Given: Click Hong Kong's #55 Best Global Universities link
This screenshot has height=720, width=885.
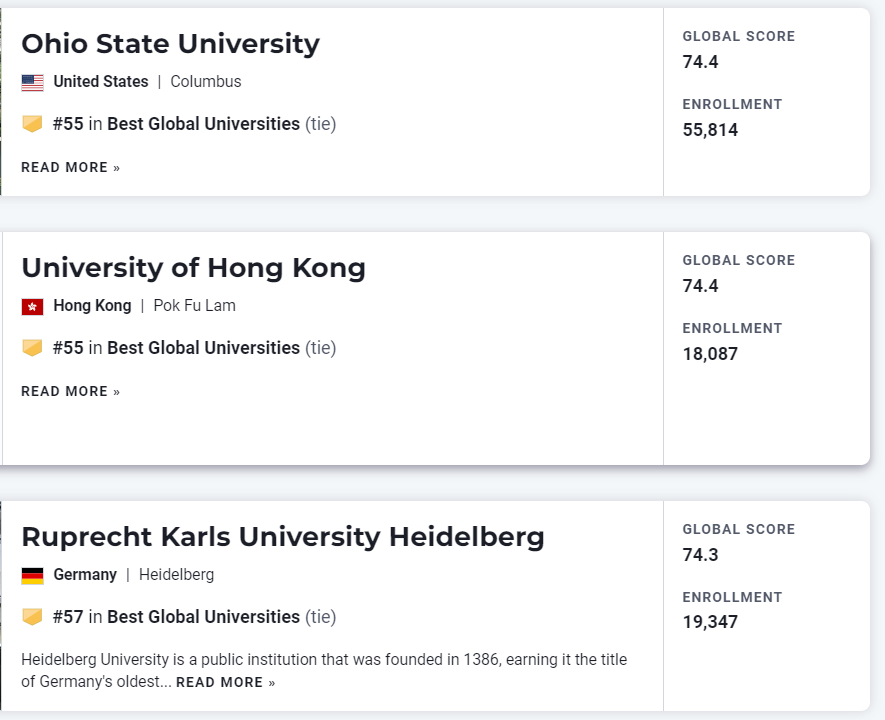Looking at the screenshot, I should (177, 348).
